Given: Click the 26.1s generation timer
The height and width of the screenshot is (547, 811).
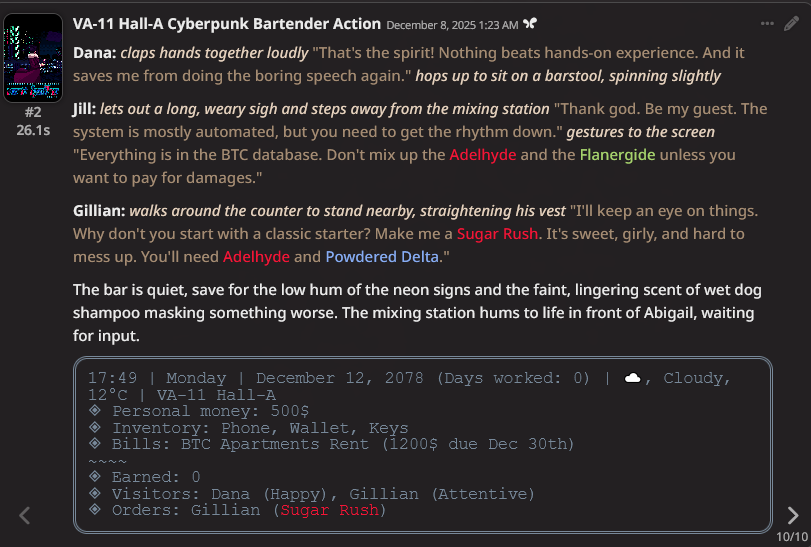Looking at the screenshot, I should (32, 129).
